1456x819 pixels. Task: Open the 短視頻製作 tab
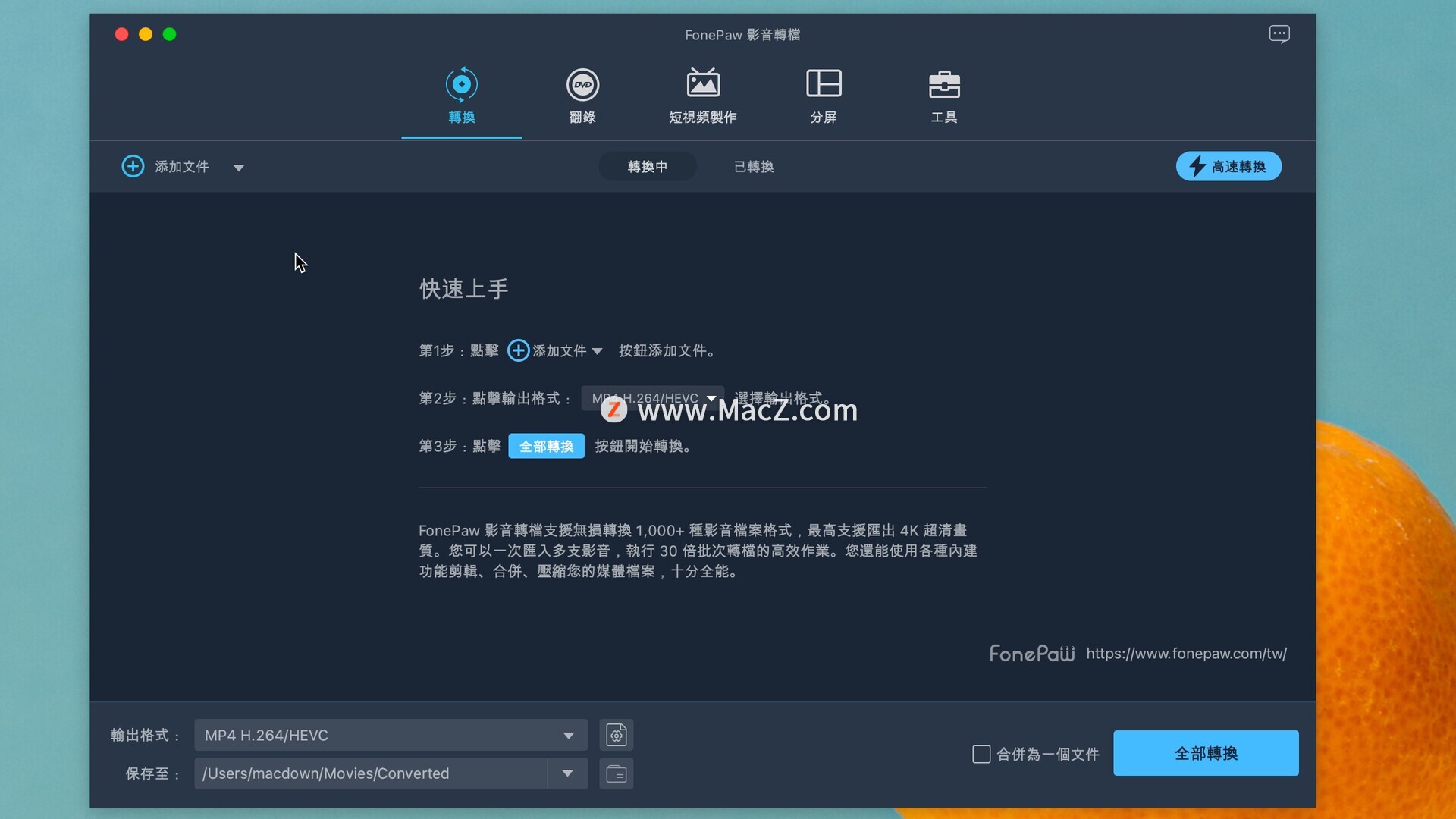tap(703, 96)
